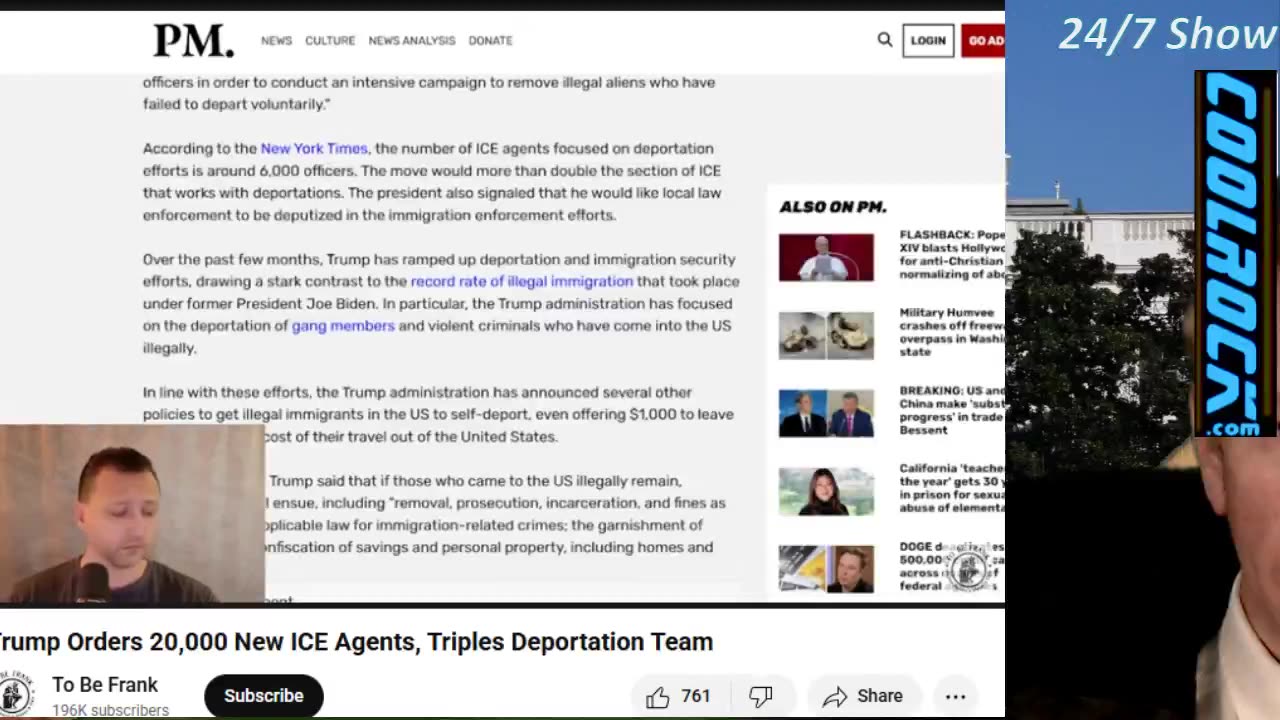
Task: Click the To Be Frank channel name
Action: pos(105,685)
